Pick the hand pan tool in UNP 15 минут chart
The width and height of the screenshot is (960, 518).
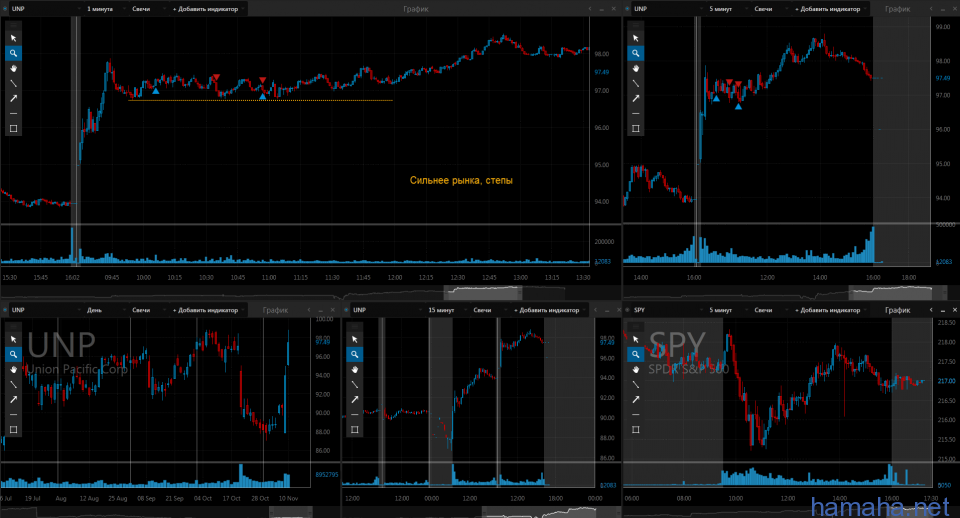354,369
